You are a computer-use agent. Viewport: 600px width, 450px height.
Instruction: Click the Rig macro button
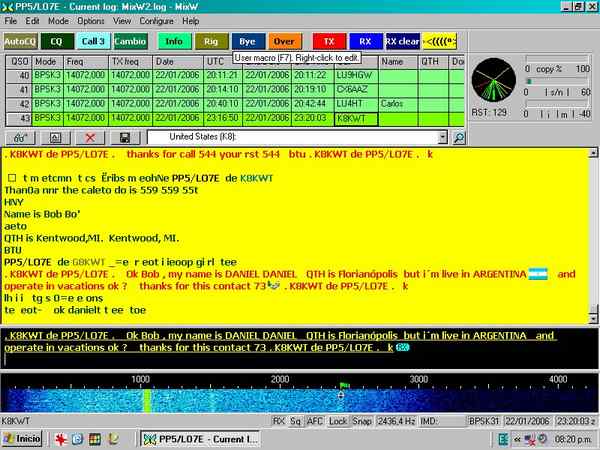click(211, 41)
